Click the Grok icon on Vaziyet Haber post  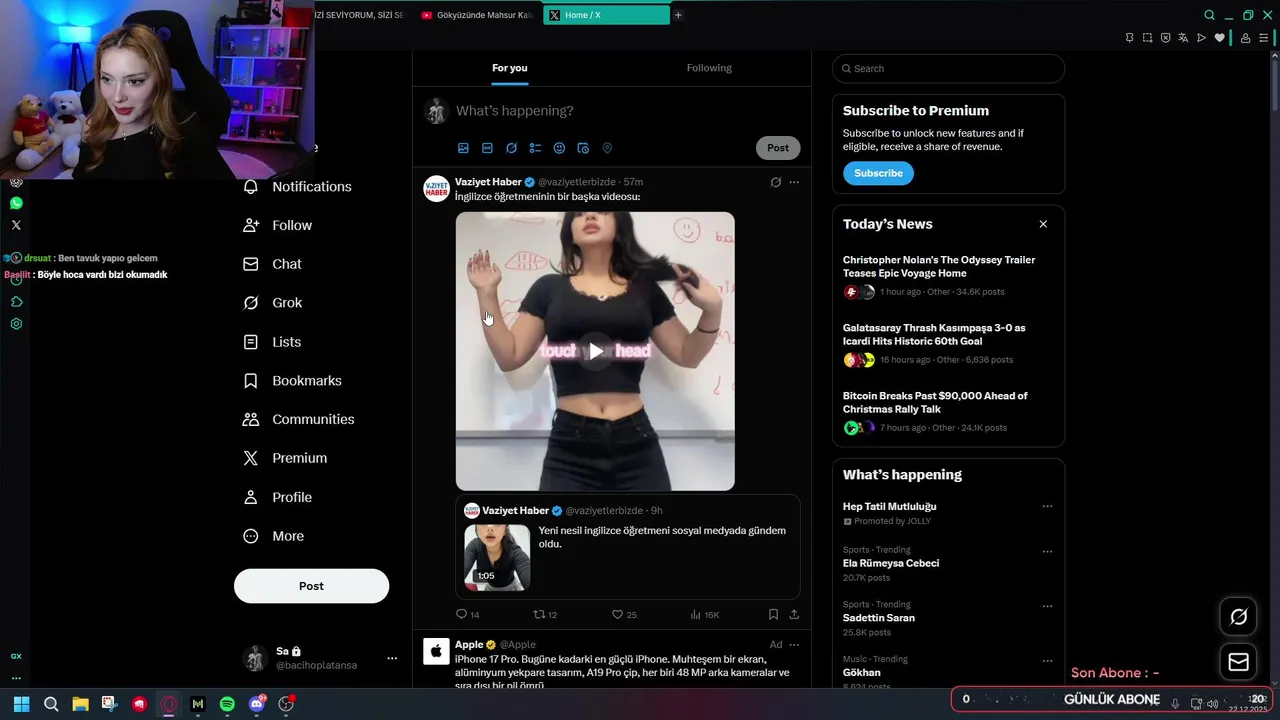(x=775, y=182)
